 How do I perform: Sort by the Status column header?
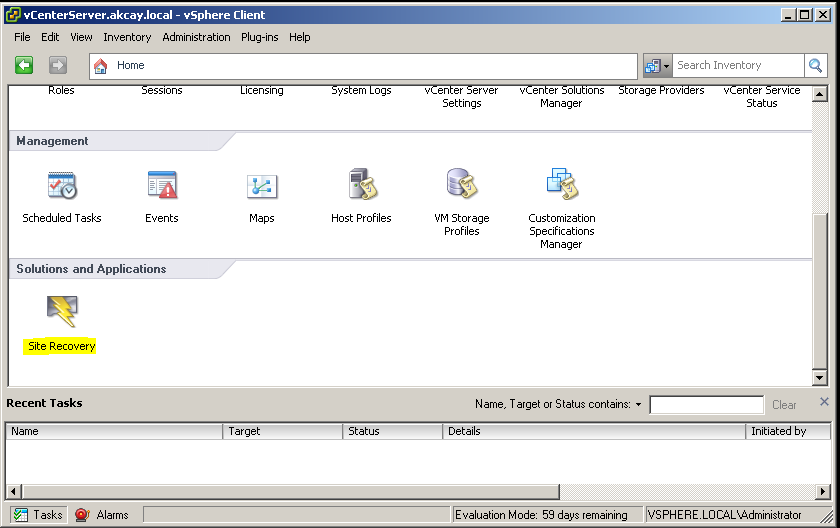393,431
